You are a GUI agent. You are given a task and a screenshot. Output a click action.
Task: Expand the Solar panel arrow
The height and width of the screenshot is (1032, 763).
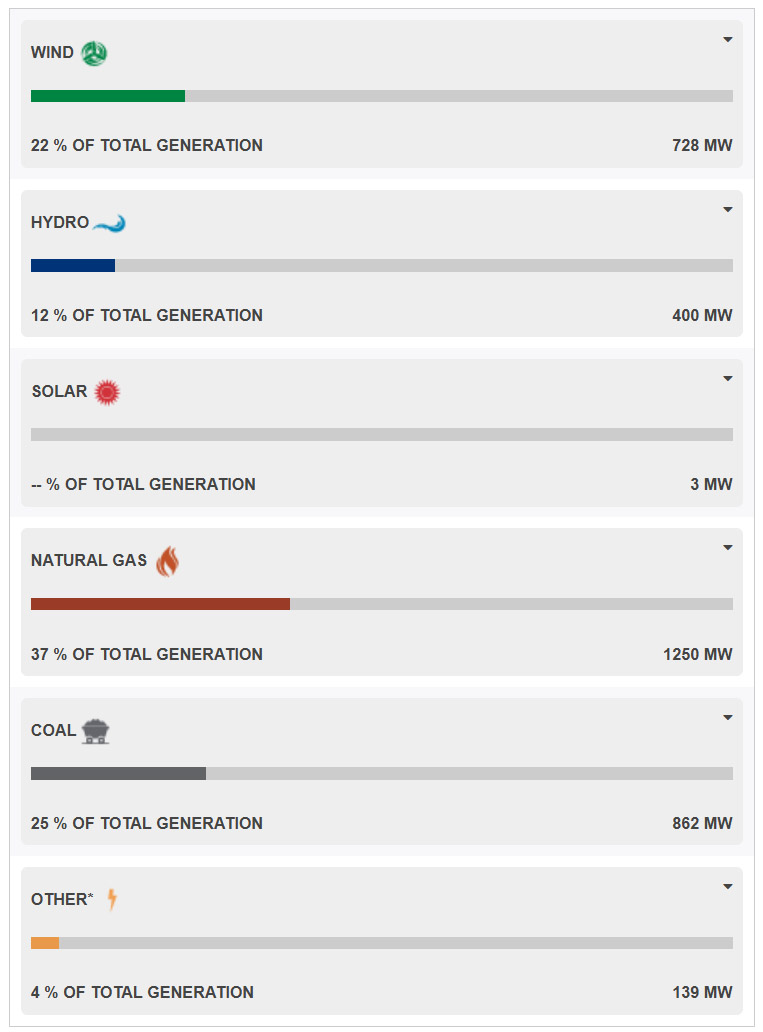(727, 378)
